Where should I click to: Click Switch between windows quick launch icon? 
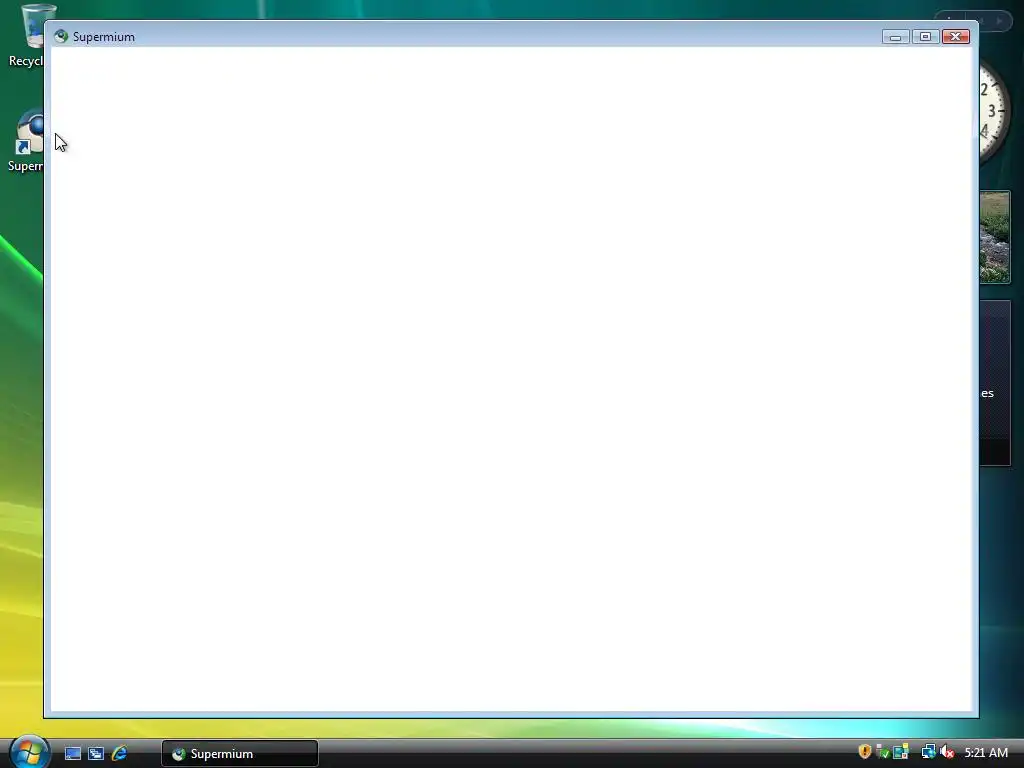tap(96, 753)
